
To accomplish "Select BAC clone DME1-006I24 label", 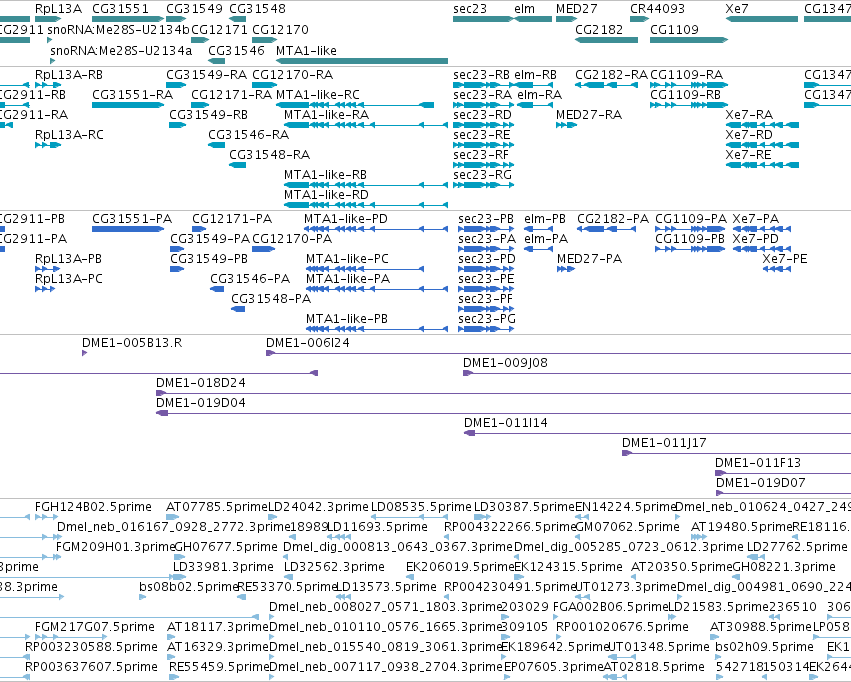I will pyautogui.click(x=308, y=343).
